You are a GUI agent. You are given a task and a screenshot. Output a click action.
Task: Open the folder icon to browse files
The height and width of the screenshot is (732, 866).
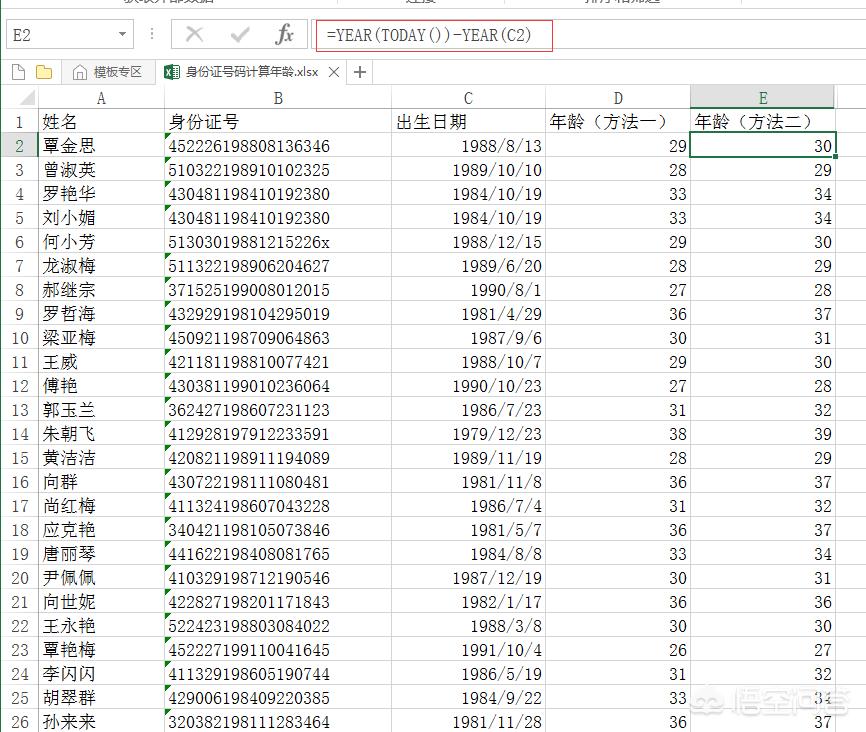41,71
